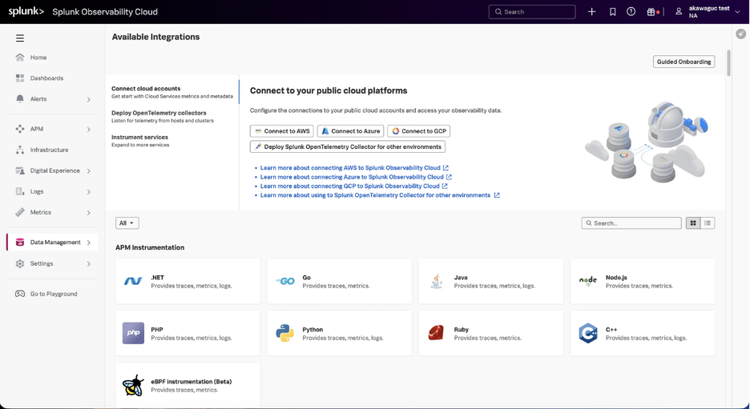Open Learn more about connecting GCP link

(x=354, y=186)
